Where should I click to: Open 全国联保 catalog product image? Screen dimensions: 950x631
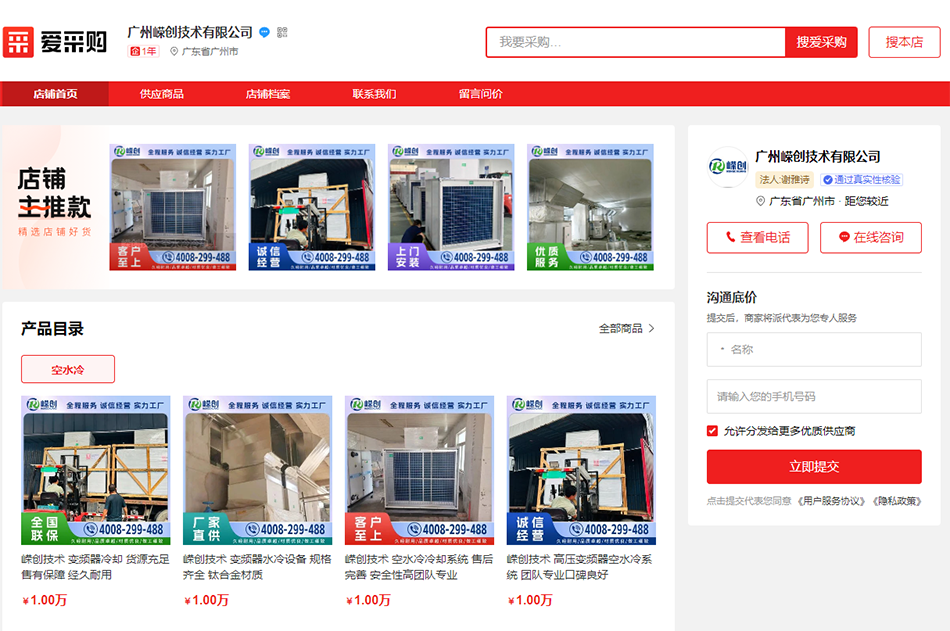(x=96, y=470)
